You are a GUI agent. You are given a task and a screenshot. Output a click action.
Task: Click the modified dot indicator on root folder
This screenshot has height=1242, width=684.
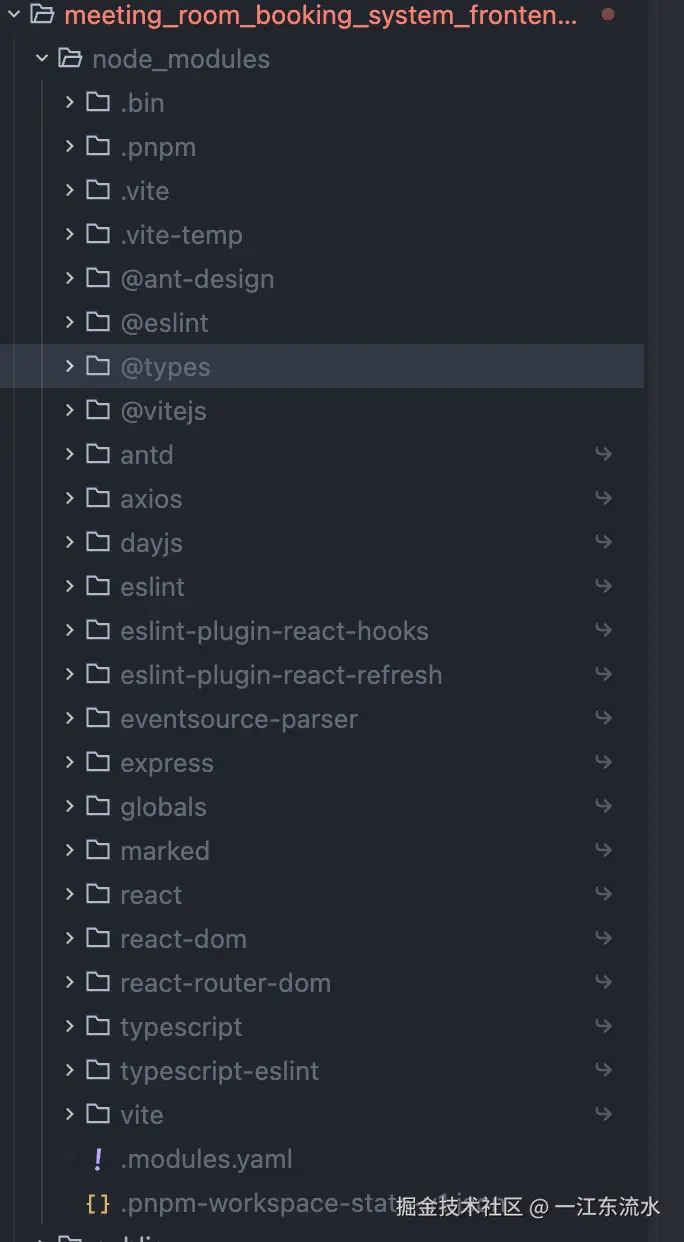pos(608,15)
